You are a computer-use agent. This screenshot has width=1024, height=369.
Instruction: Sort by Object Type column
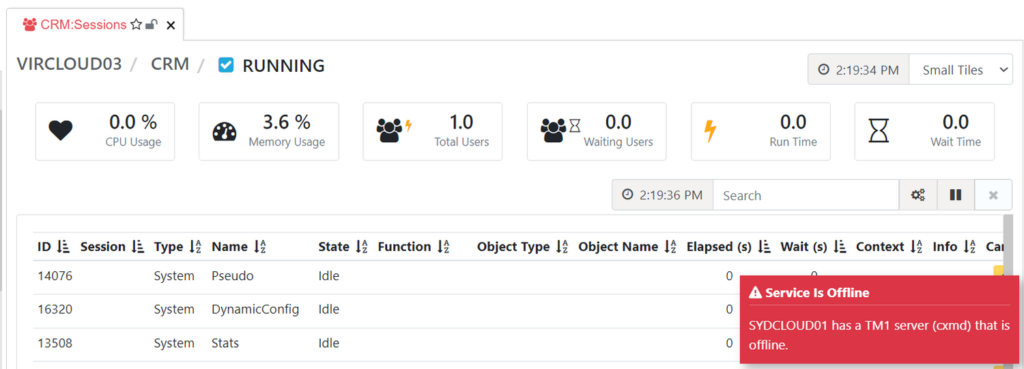tap(522, 247)
